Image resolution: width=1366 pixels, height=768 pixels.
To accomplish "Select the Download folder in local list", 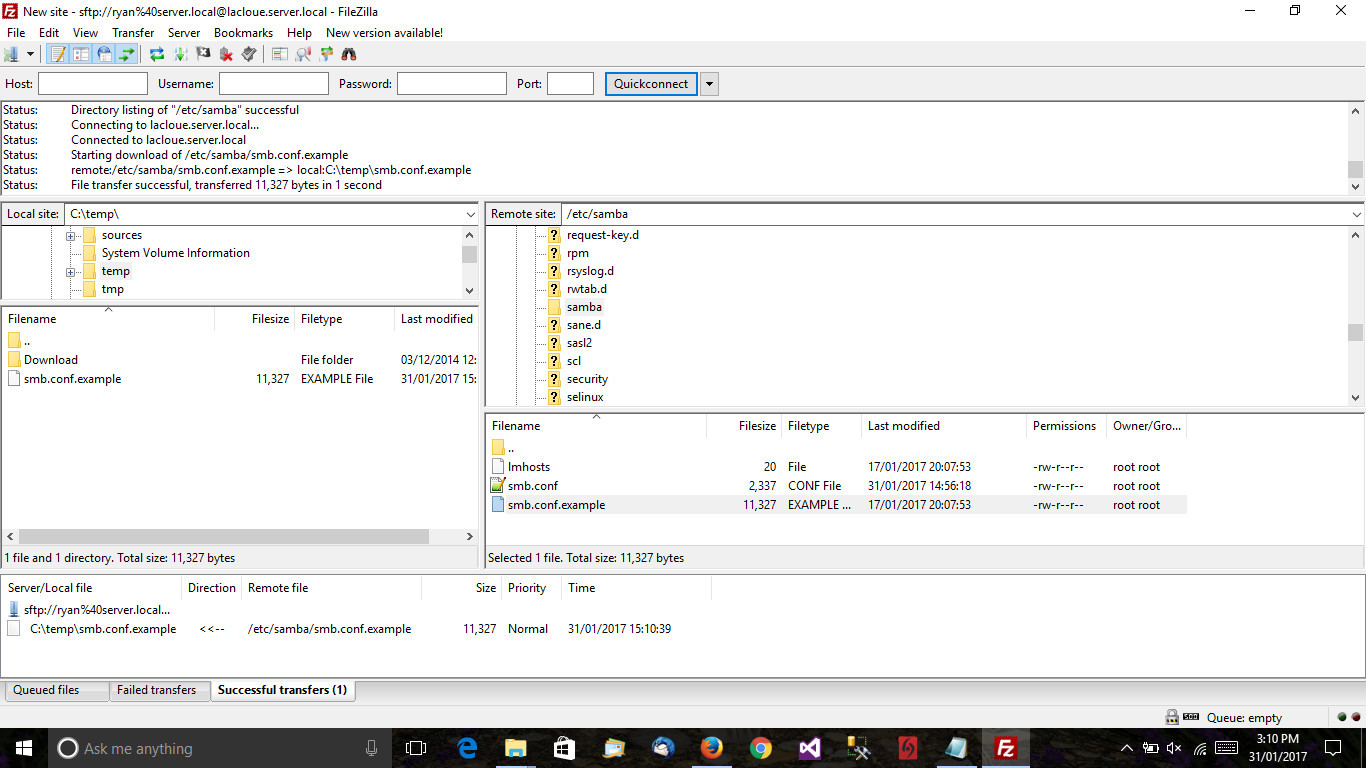I will (50, 360).
